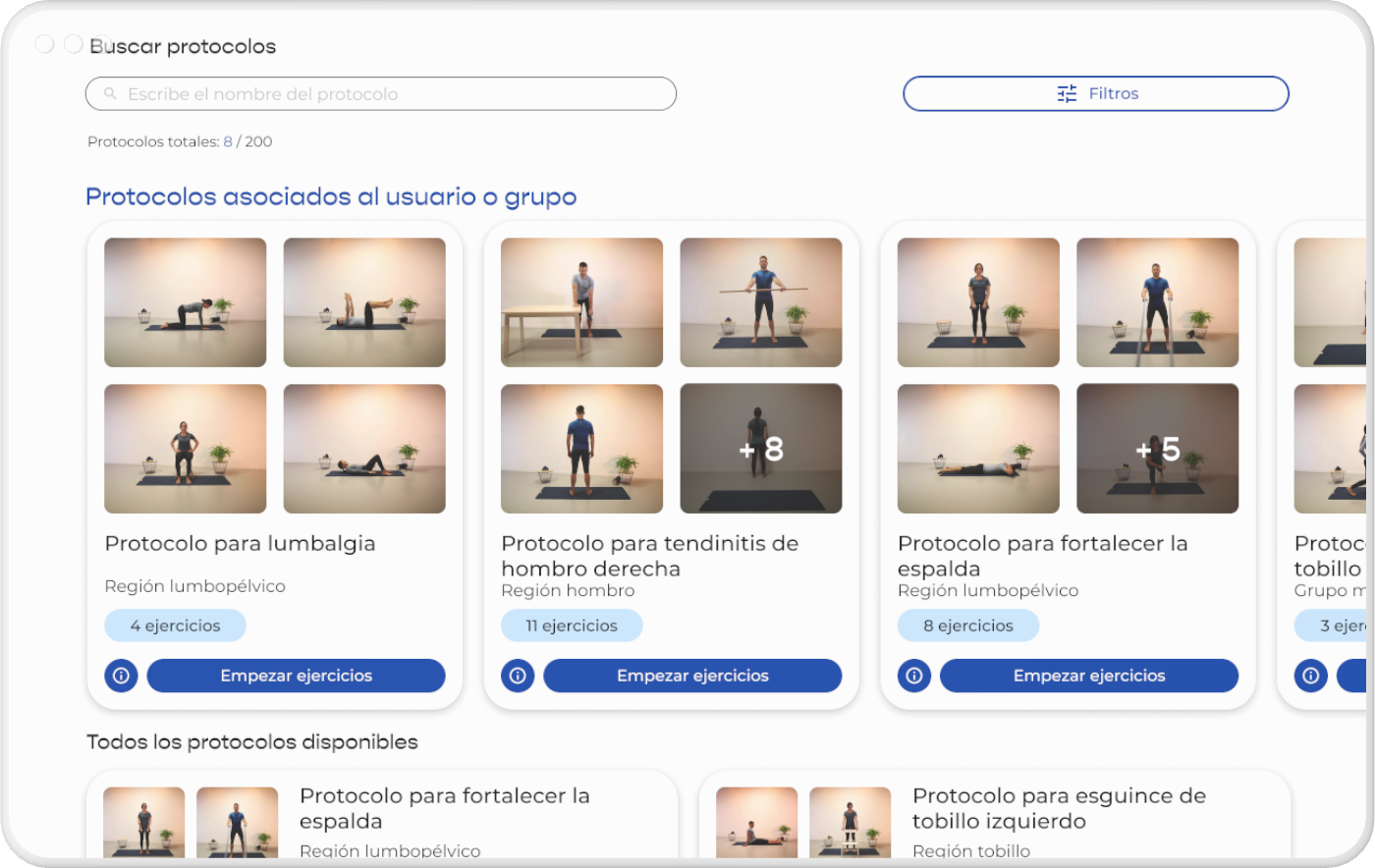Click the Protocolo para lumbalgia title
Image resolution: width=1375 pixels, height=868 pixels.
(241, 544)
